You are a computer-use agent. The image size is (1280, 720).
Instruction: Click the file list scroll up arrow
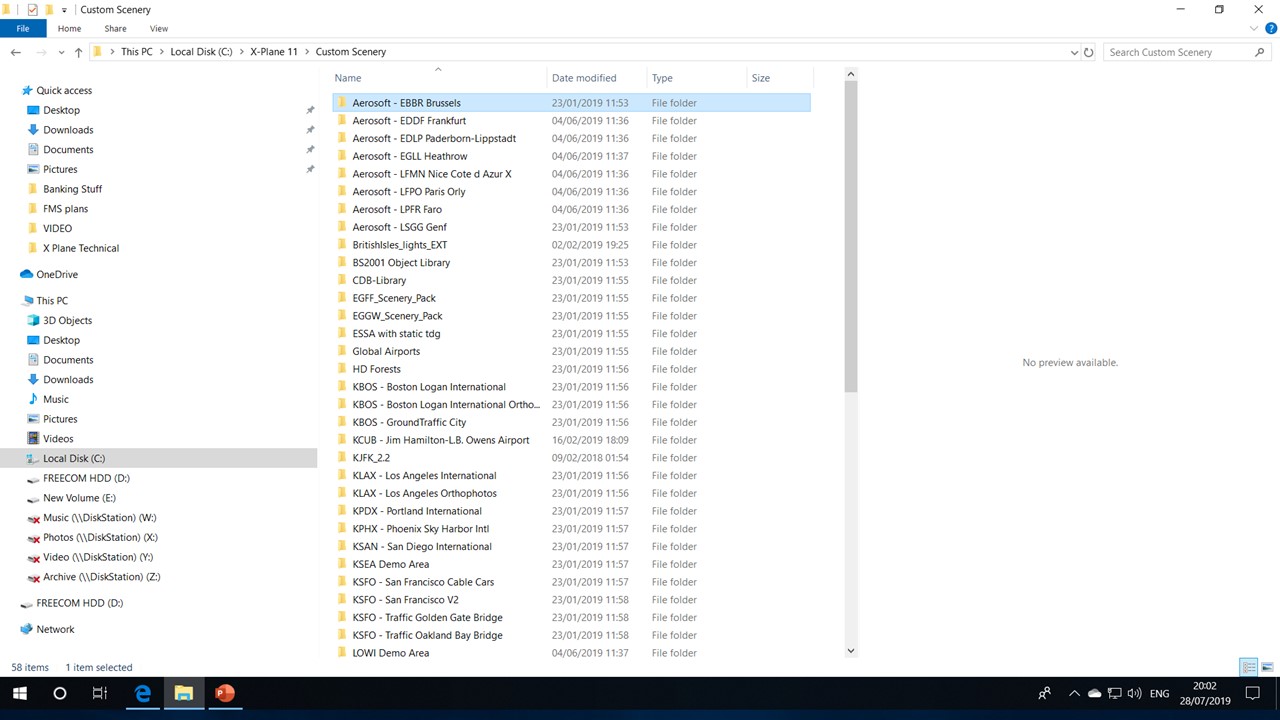click(x=851, y=74)
